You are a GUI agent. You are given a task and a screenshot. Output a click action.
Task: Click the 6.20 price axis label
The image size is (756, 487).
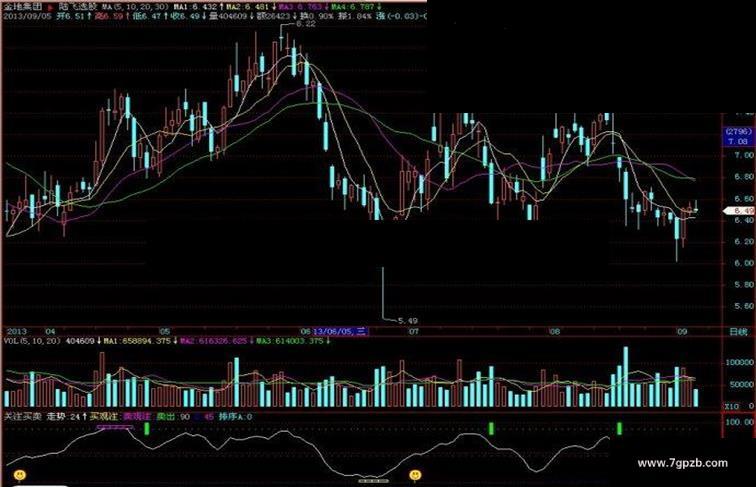[x=744, y=242]
